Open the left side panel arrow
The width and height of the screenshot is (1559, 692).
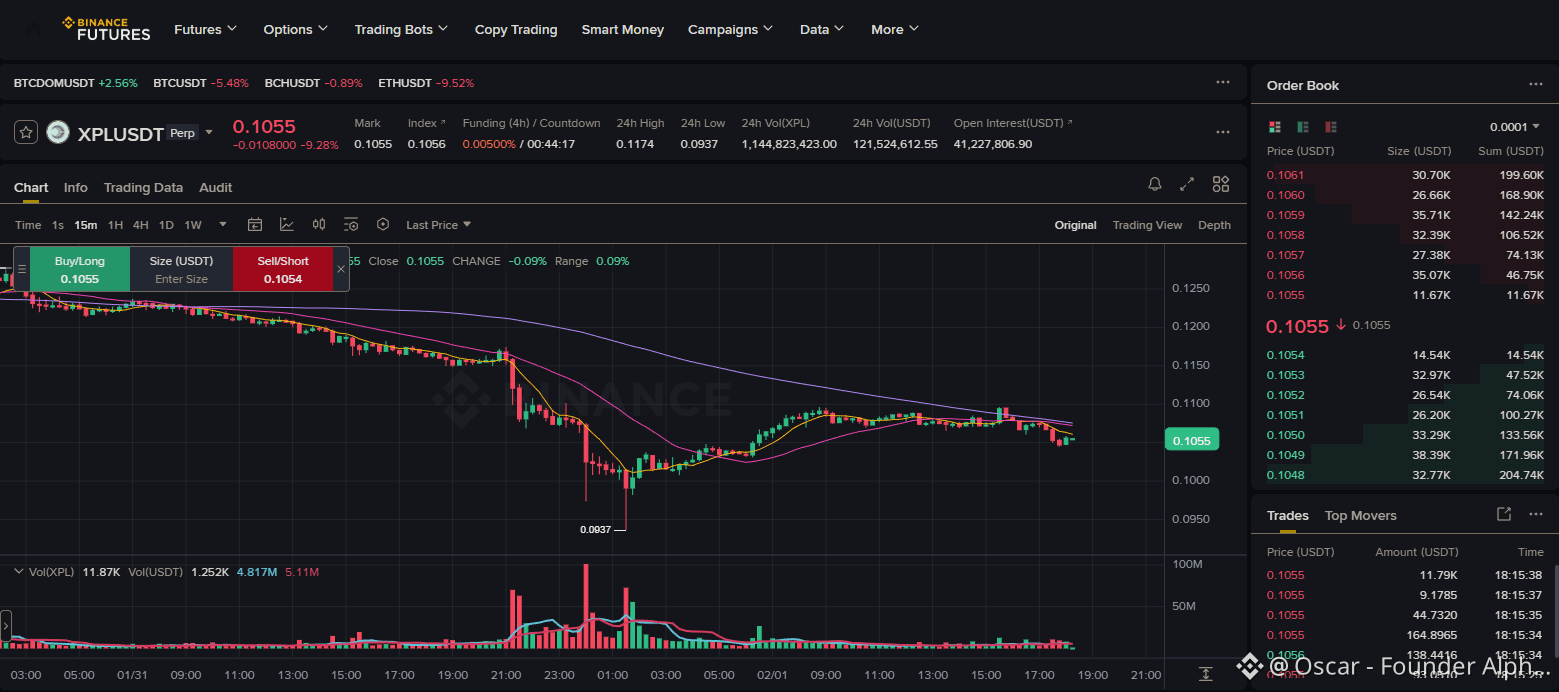[6, 627]
